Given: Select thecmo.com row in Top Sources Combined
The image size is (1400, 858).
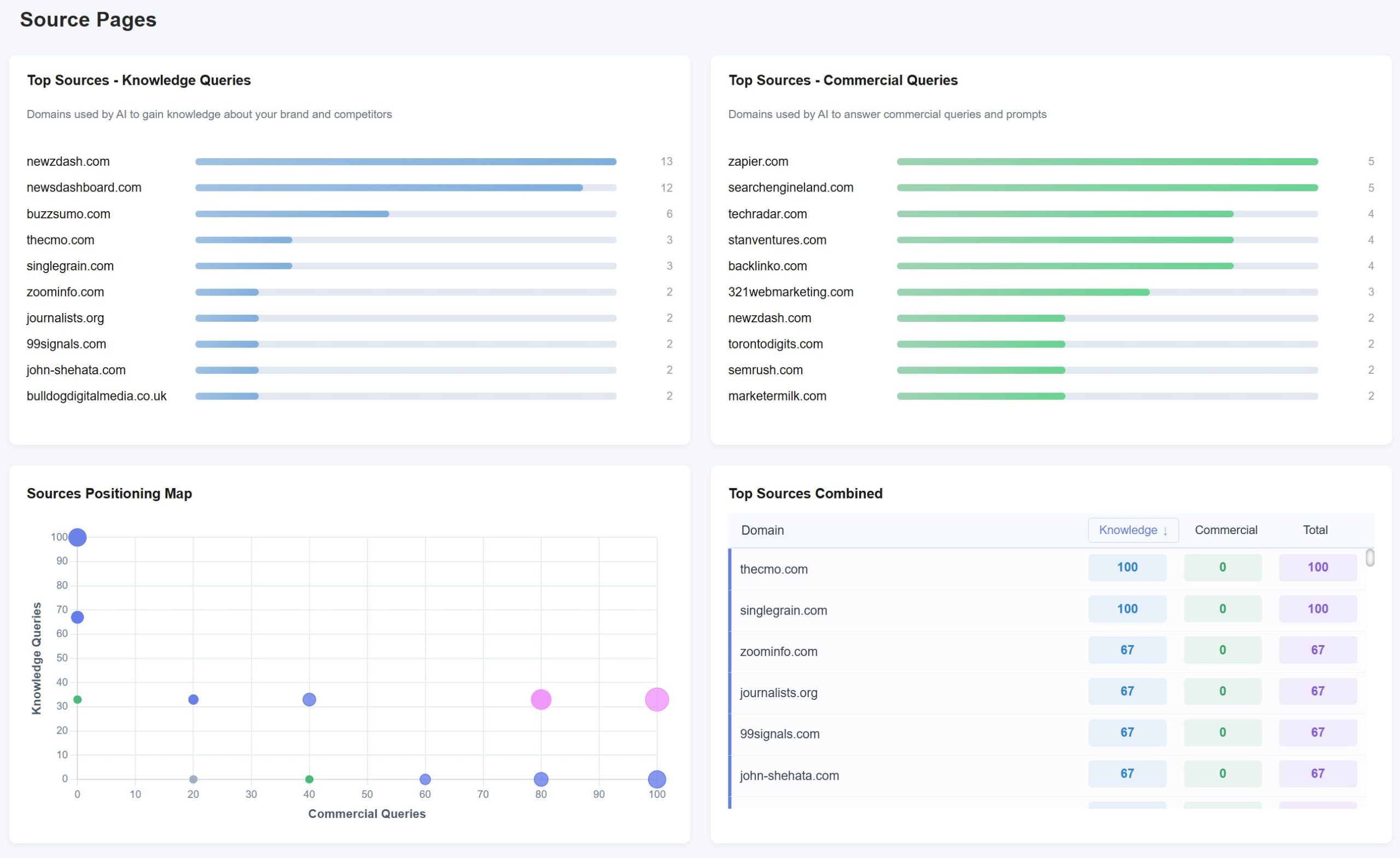Looking at the screenshot, I should (774, 569).
